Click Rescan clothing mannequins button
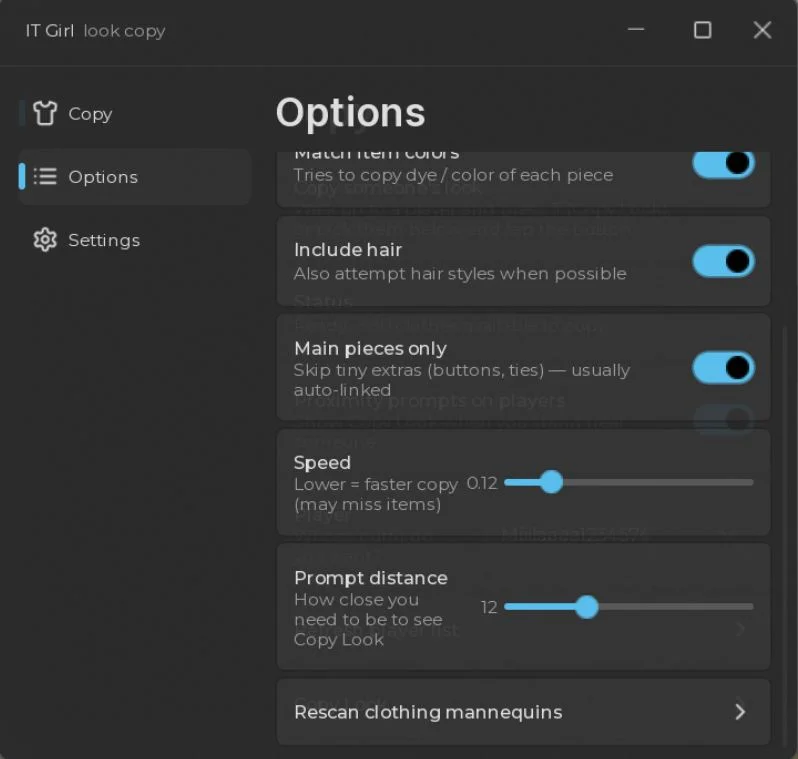798x759 pixels. click(x=523, y=712)
